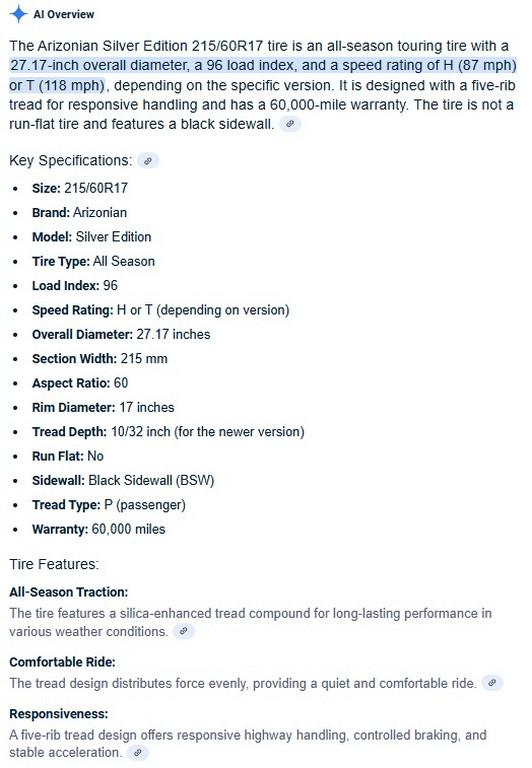This screenshot has width=532, height=768.
Task: Open source link after 'various weather conditions'
Action: 183,631
